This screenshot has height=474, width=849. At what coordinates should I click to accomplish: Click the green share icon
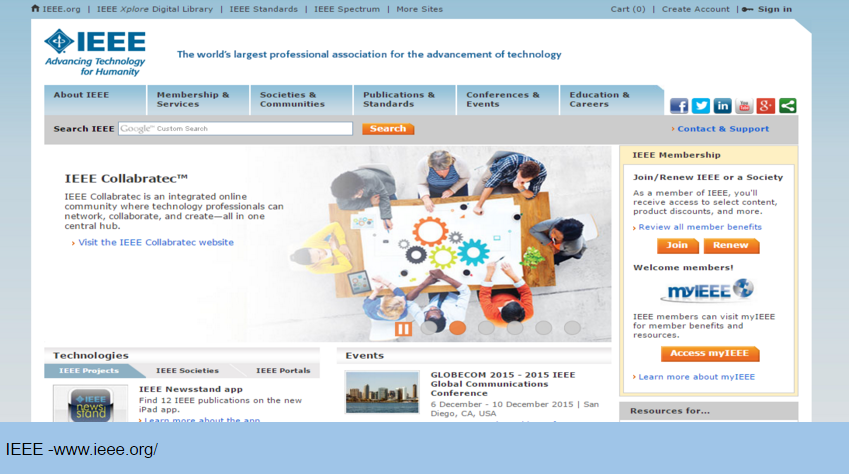point(787,106)
